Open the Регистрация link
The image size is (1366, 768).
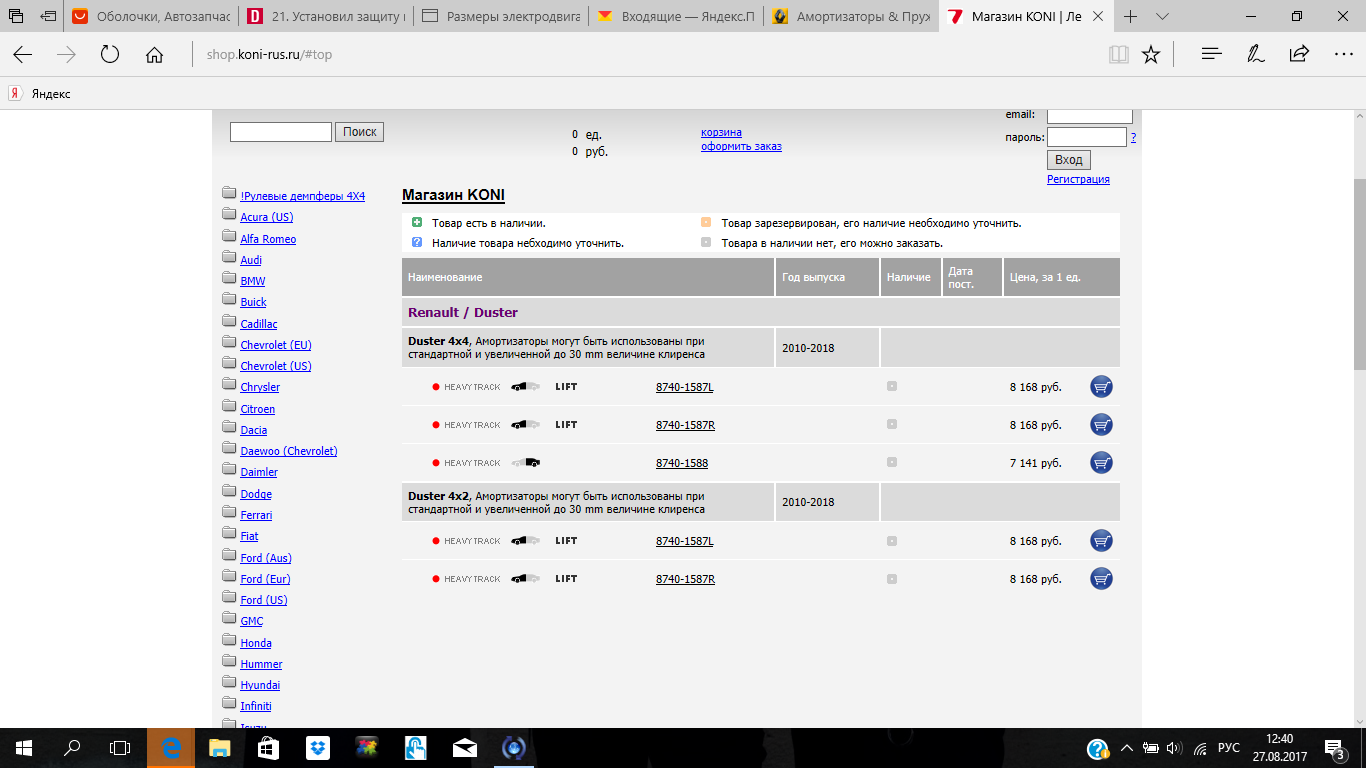[x=1078, y=180]
